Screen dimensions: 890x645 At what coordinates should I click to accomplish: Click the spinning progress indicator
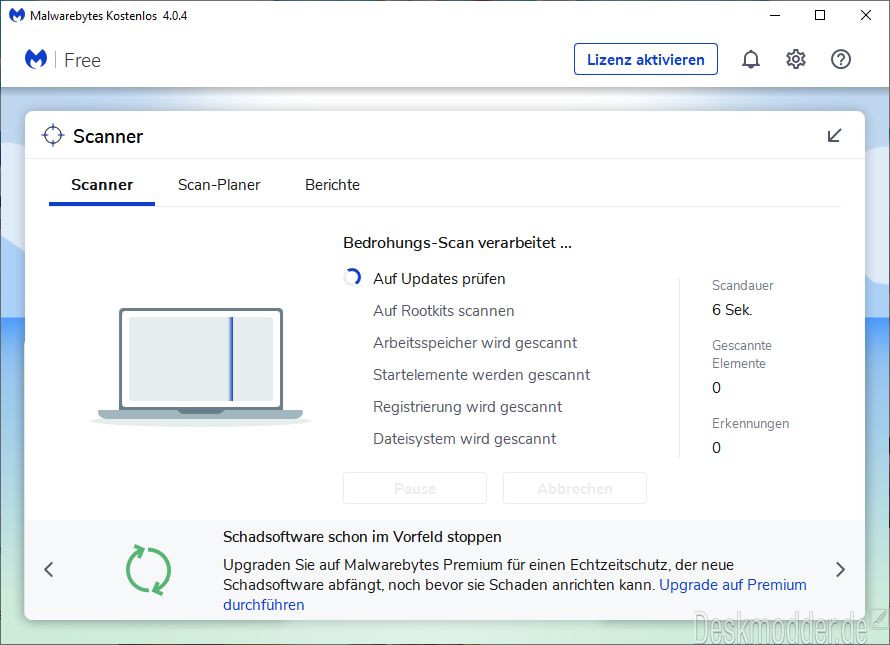(x=352, y=277)
